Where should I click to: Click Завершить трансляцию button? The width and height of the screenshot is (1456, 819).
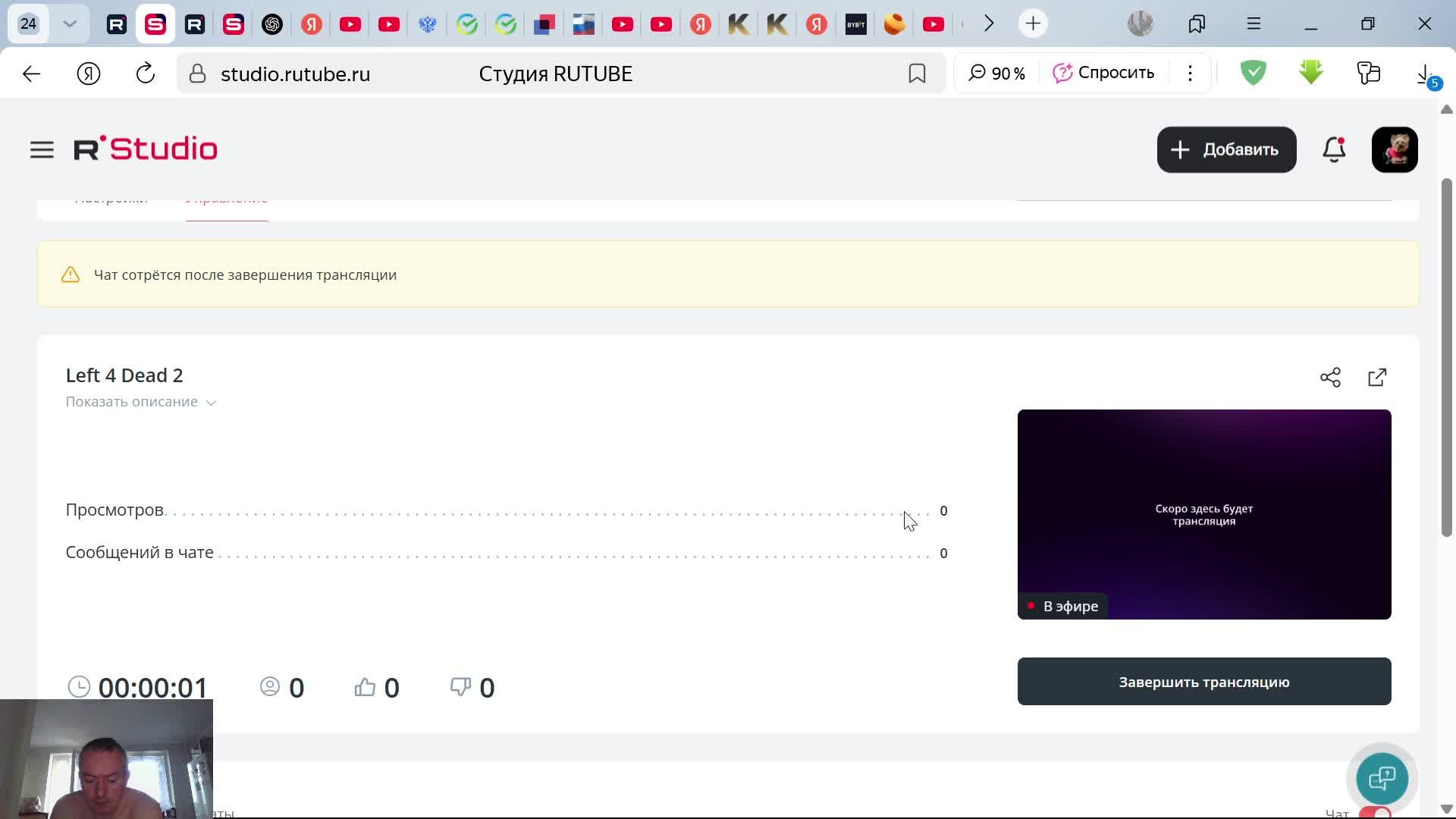coord(1203,682)
